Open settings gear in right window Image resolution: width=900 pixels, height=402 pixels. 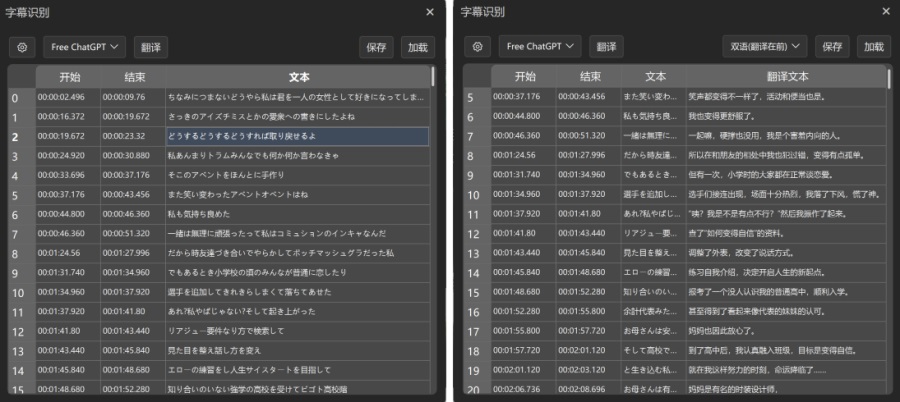tap(478, 47)
